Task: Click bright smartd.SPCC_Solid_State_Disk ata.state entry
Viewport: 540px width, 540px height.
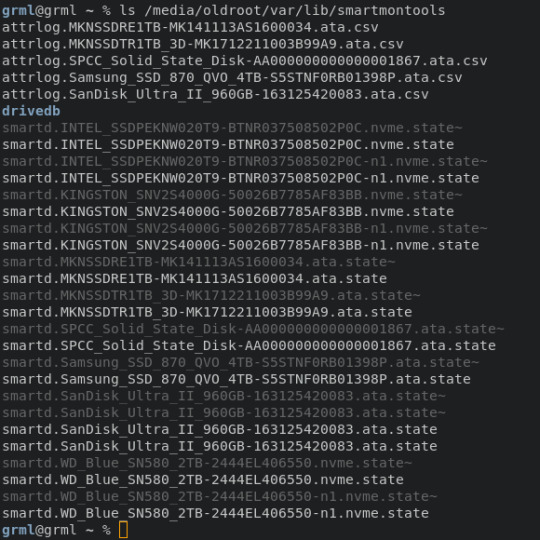Action: pos(249,346)
